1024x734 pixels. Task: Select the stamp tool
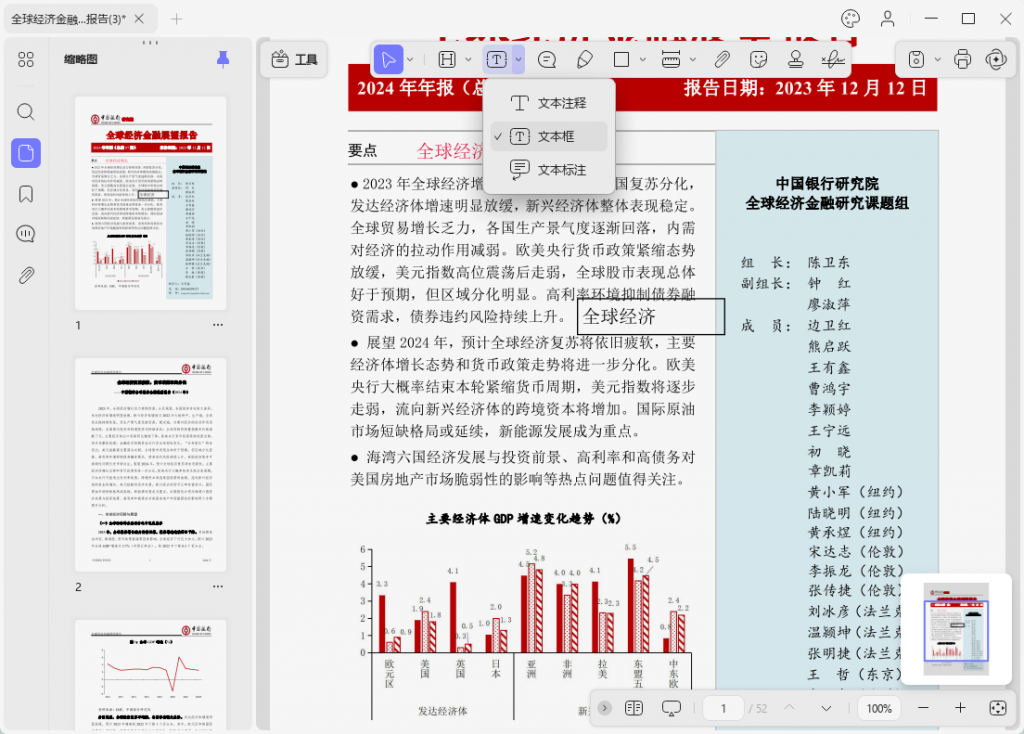click(795, 60)
